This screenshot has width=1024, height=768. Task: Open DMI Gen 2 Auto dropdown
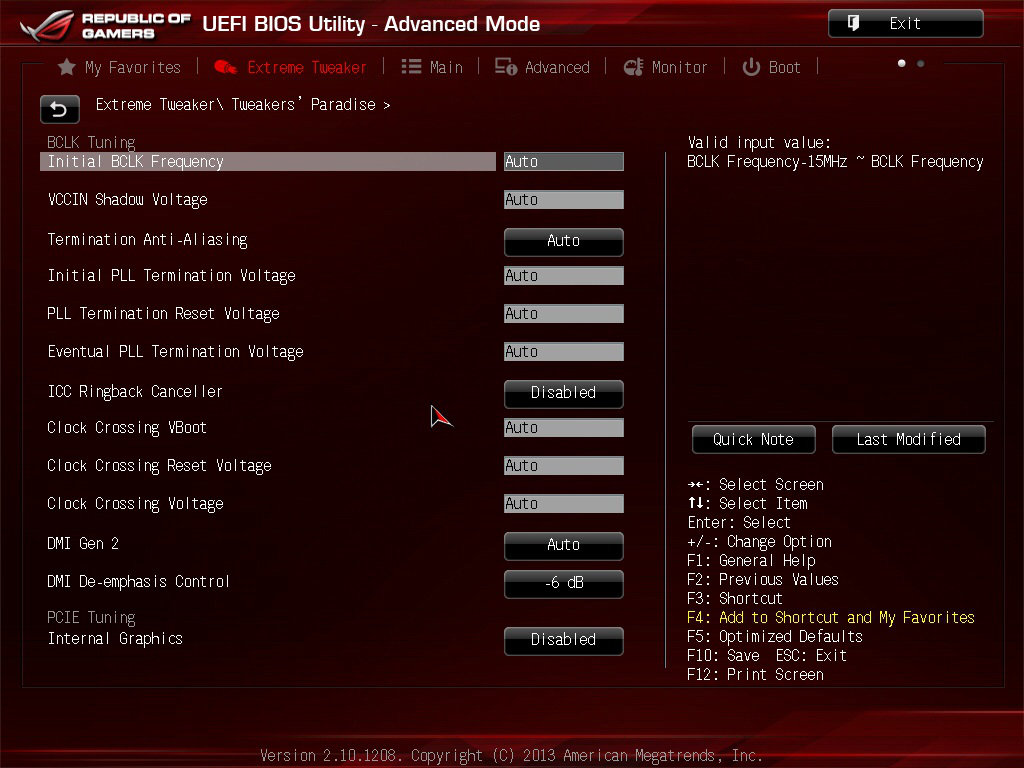564,545
